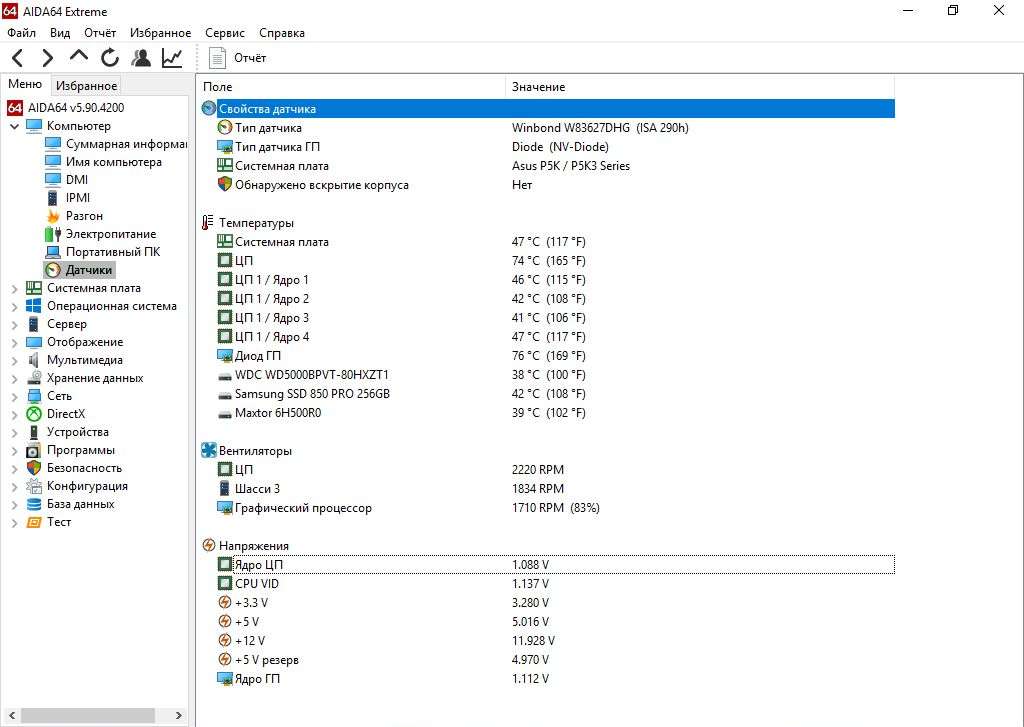1024x727 pixels.
Task: Click the Maxtor 6H500R0 row
Action: pos(555,413)
